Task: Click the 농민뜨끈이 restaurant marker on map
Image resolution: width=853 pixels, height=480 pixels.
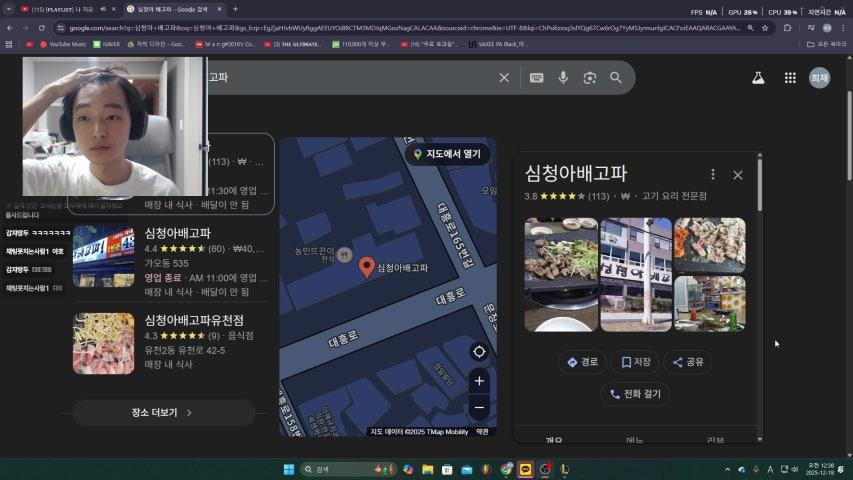Action: pyautogui.click(x=344, y=254)
